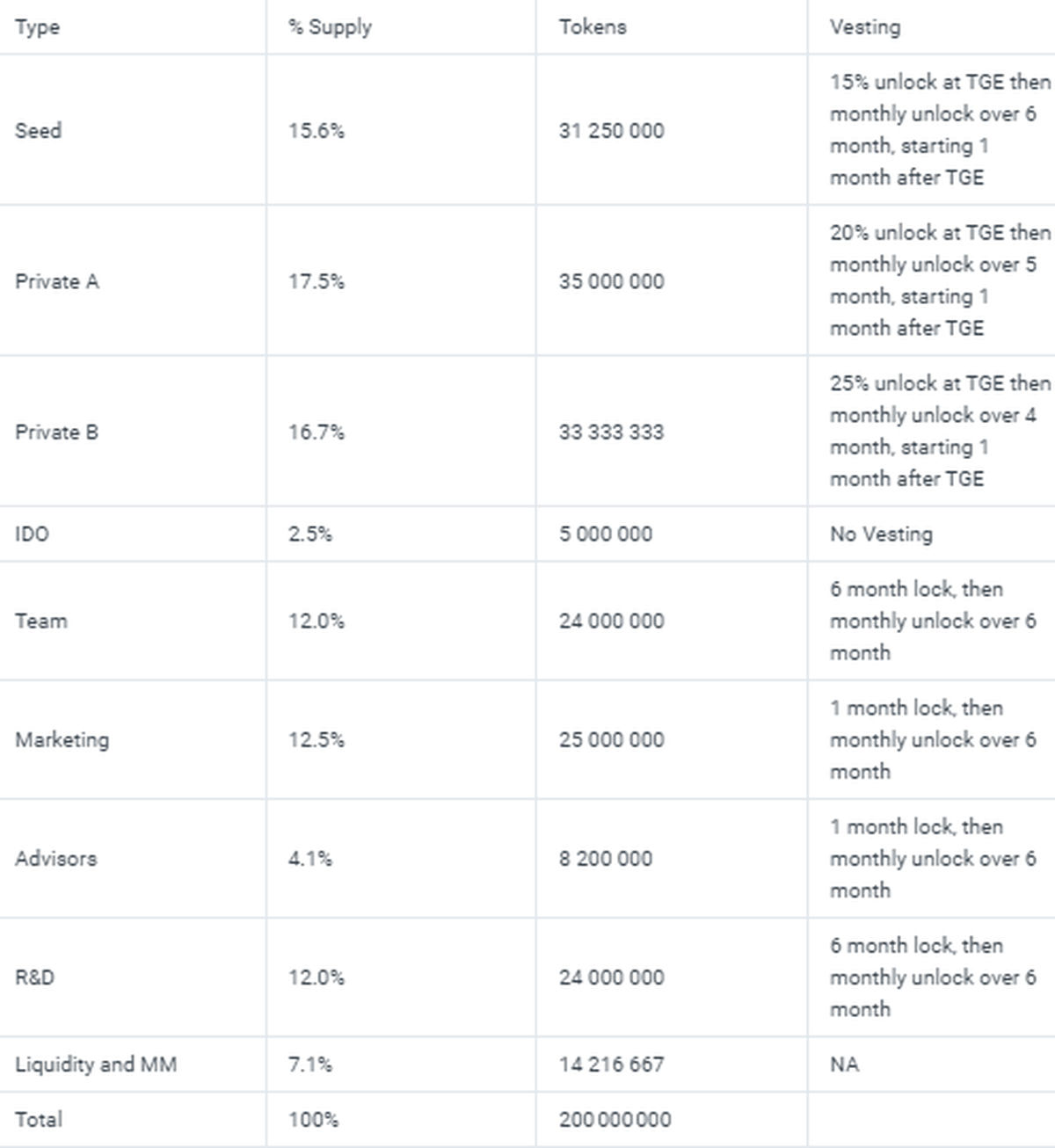Click the 200 000 000 total tokens cell
The image size is (1055, 1148).
pos(615,1120)
